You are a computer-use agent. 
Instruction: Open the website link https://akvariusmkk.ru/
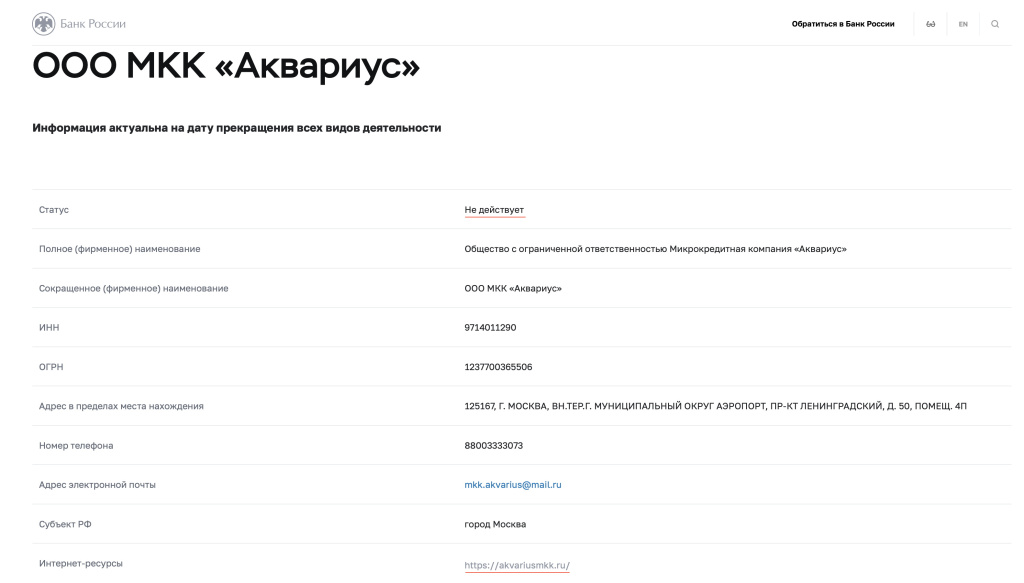[x=516, y=563]
